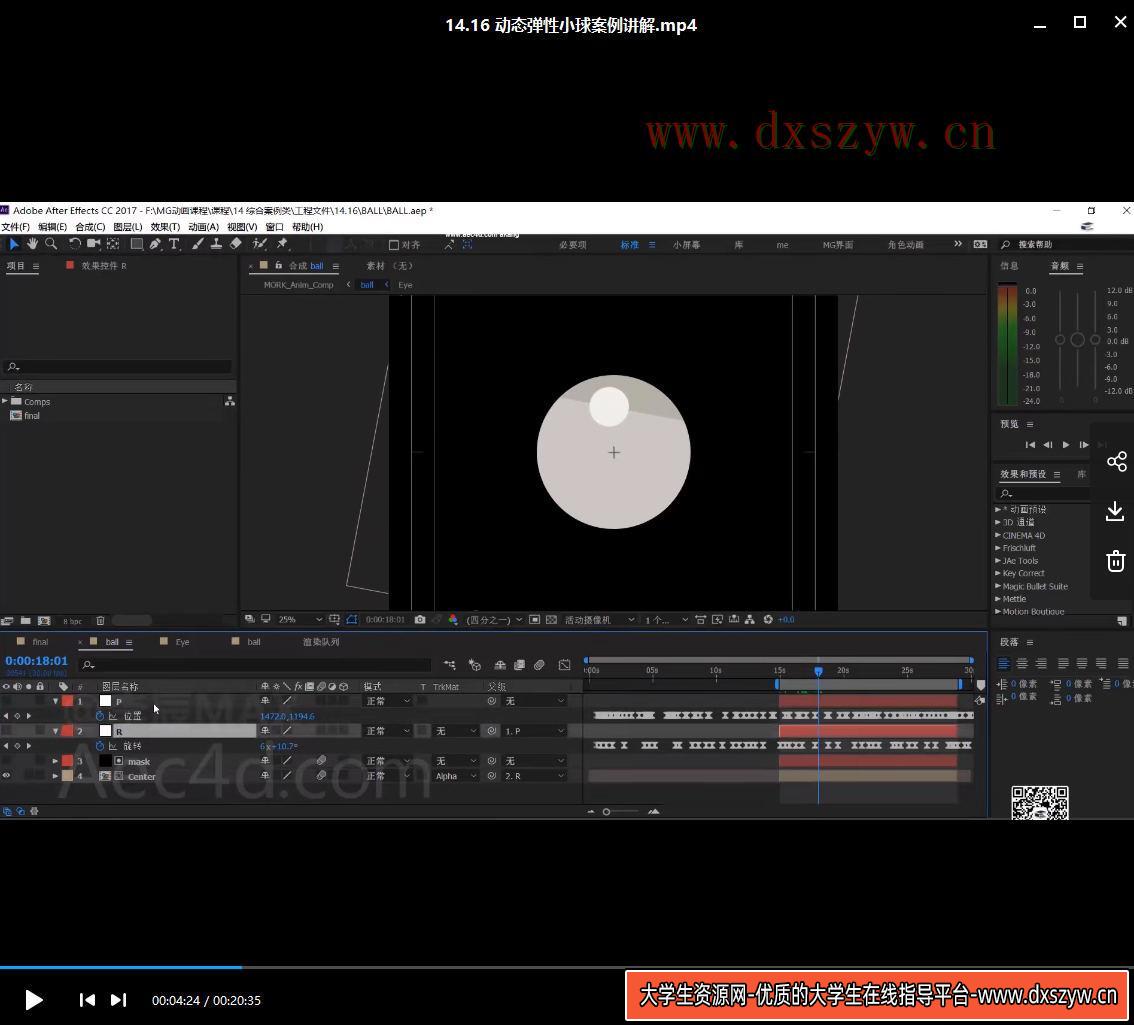Delete selected project item with trash icon
Image resolution: width=1134 pixels, height=1025 pixels.
(101, 621)
